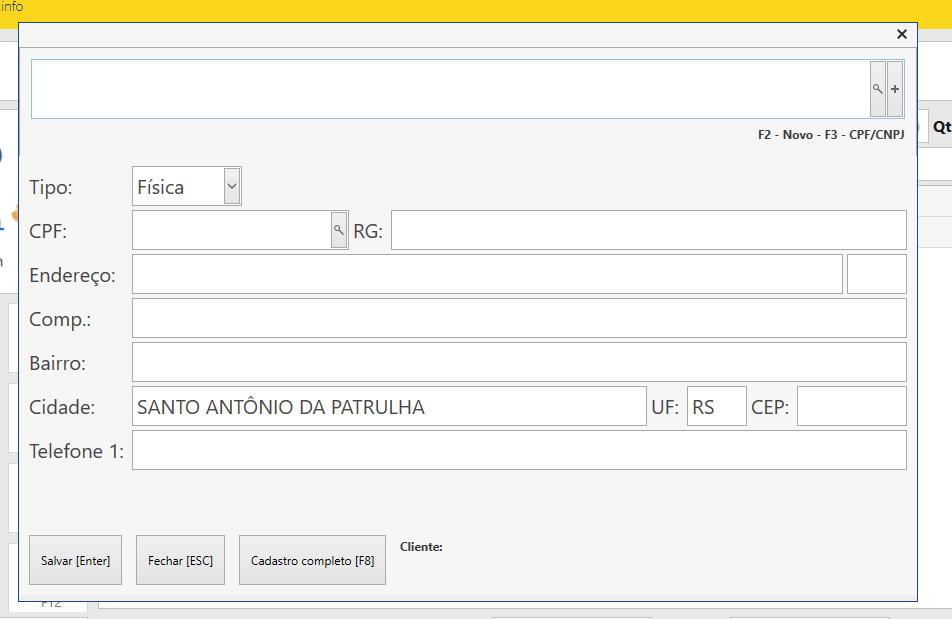Click into the CPF input field
Screen dimensions: 952x619
coord(231,230)
